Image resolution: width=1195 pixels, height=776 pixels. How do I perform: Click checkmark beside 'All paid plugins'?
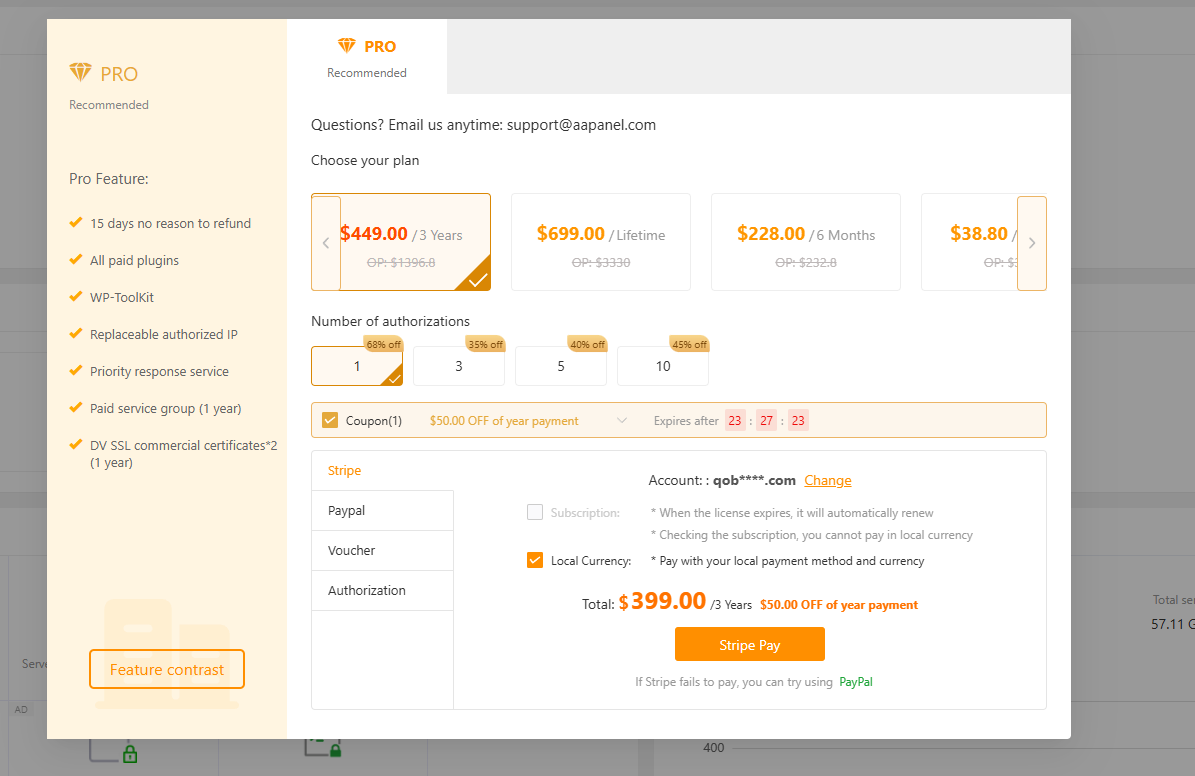coord(75,259)
